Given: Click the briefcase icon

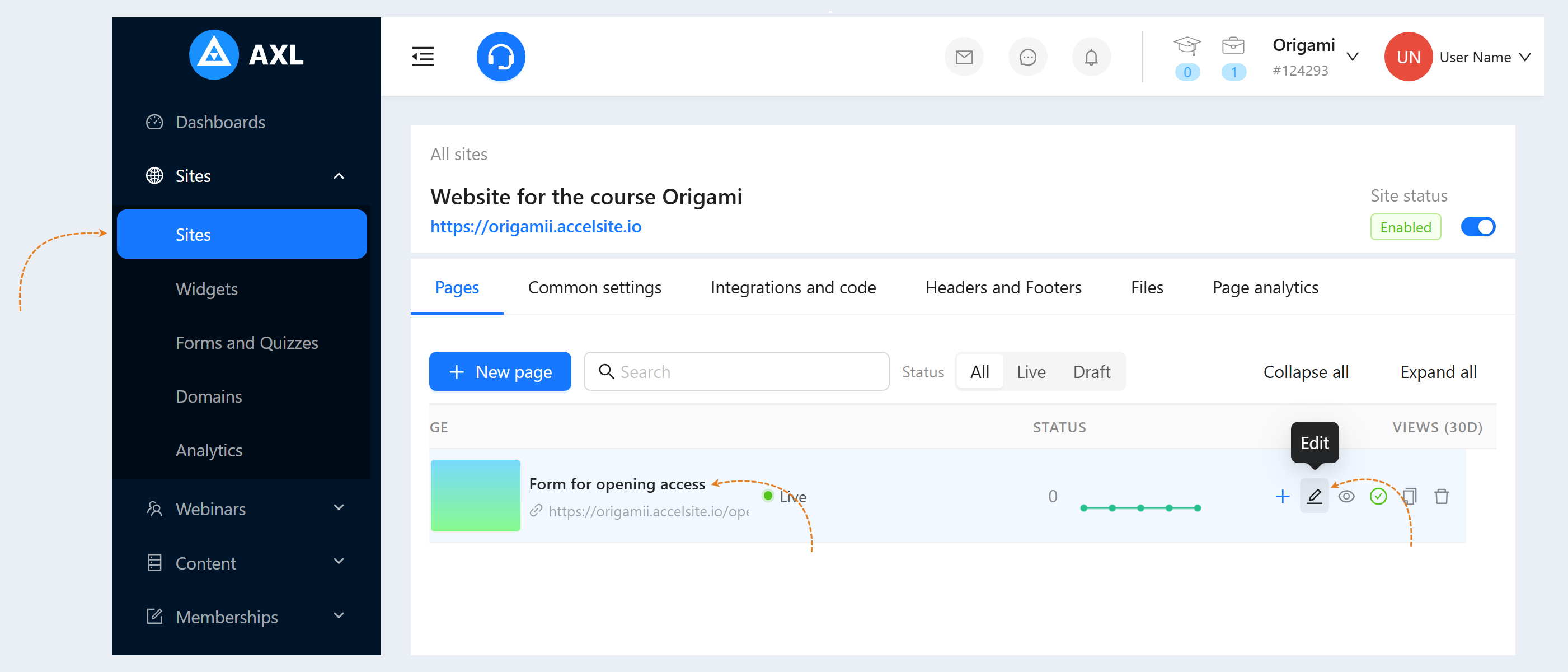Looking at the screenshot, I should point(1233,46).
